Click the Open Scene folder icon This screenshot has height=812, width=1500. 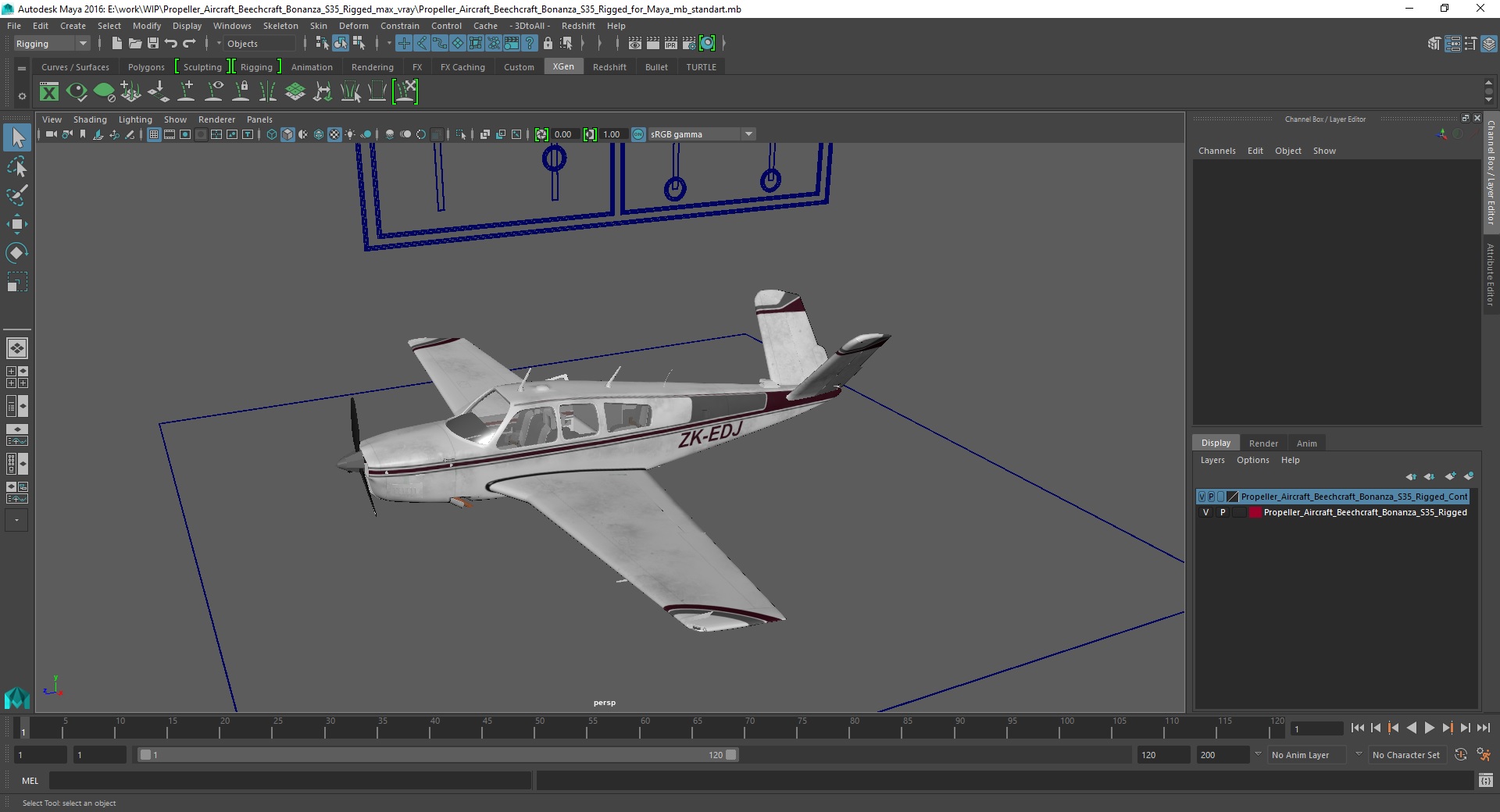tap(134, 44)
